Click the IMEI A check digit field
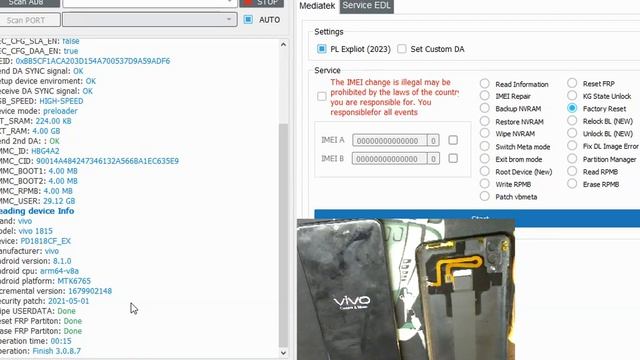 [433, 141]
